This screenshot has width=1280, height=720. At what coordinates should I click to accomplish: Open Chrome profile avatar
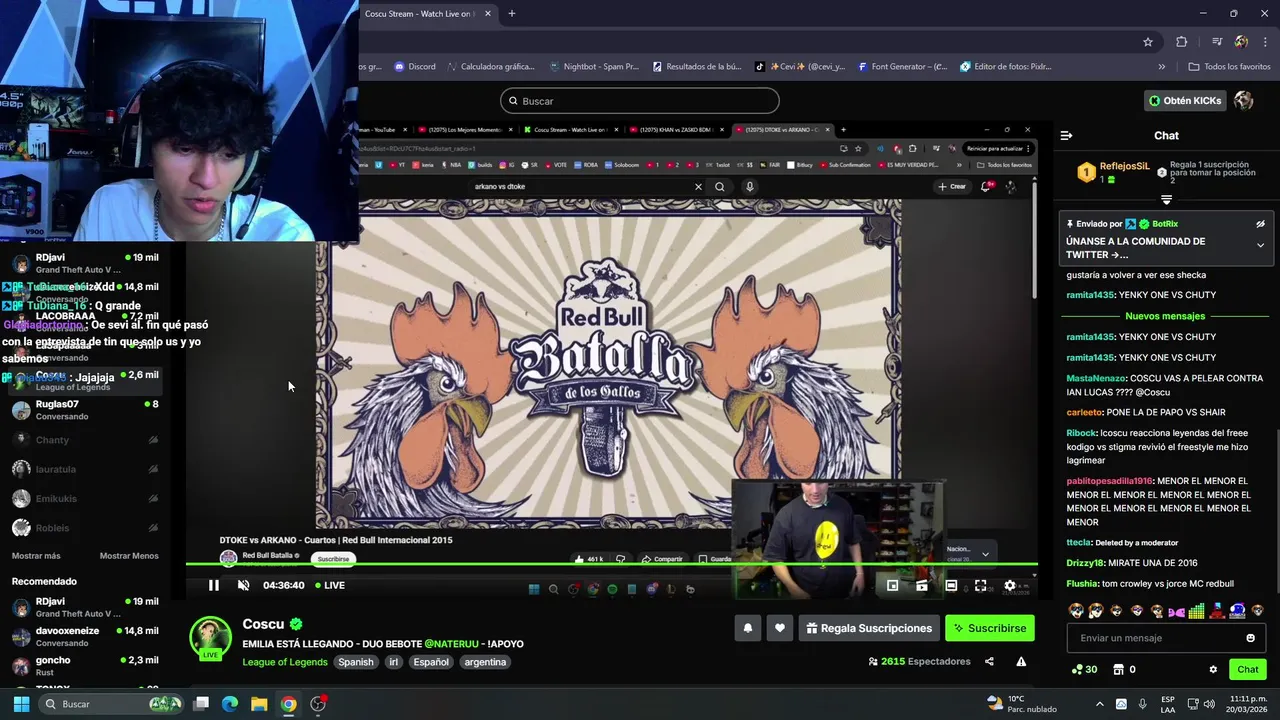coord(1241,42)
